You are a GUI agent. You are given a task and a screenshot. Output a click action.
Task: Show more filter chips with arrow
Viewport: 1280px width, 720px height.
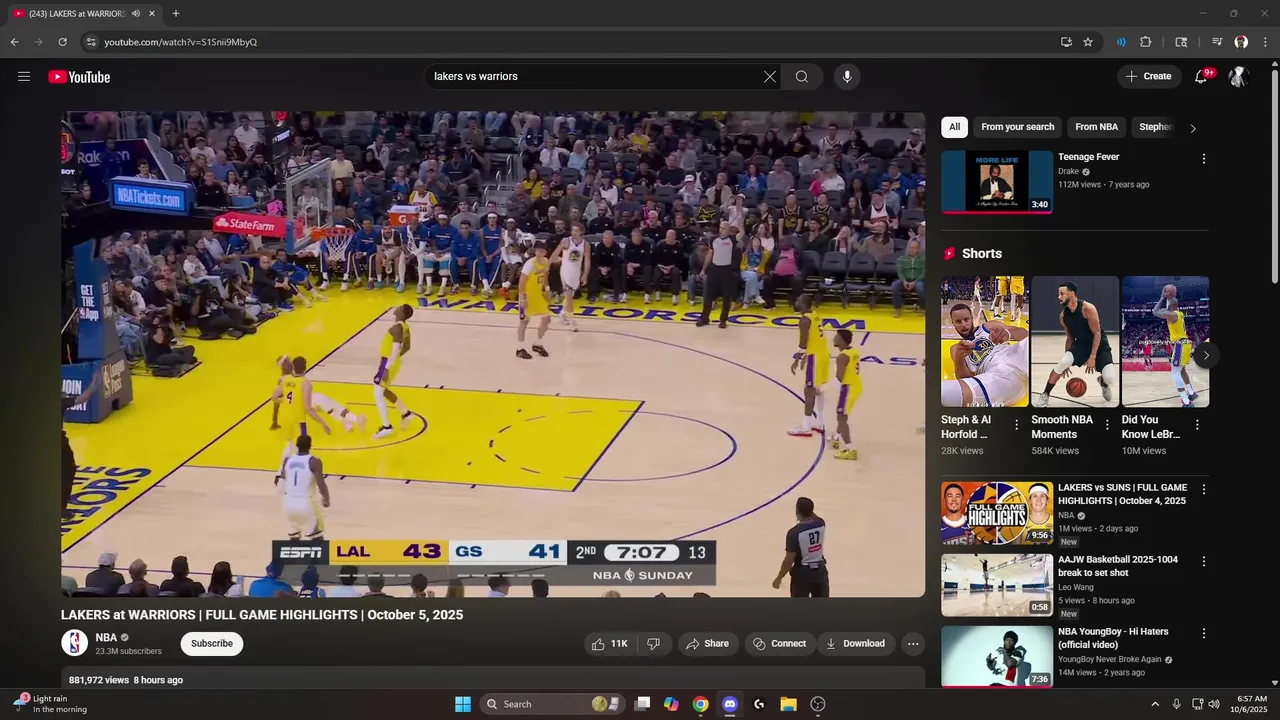[x=1192, y=128]
